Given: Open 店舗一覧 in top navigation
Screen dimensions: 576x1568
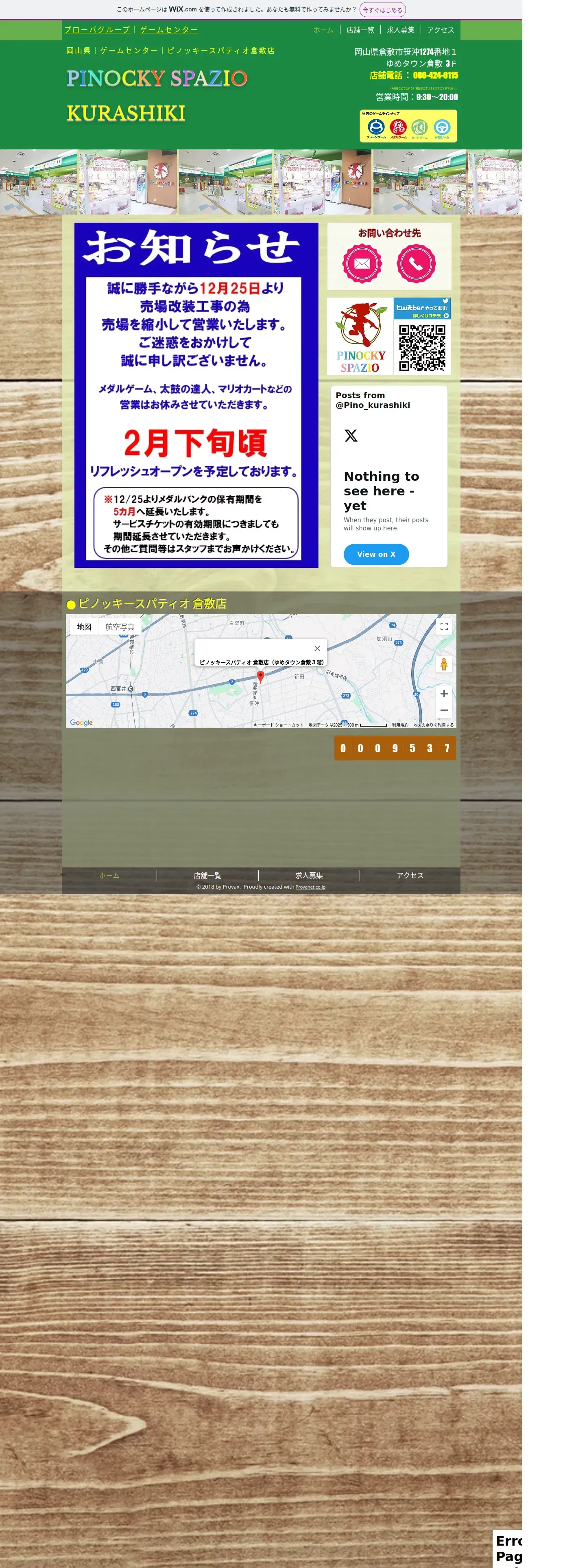Looking at the screenshot, I should 360,30.
